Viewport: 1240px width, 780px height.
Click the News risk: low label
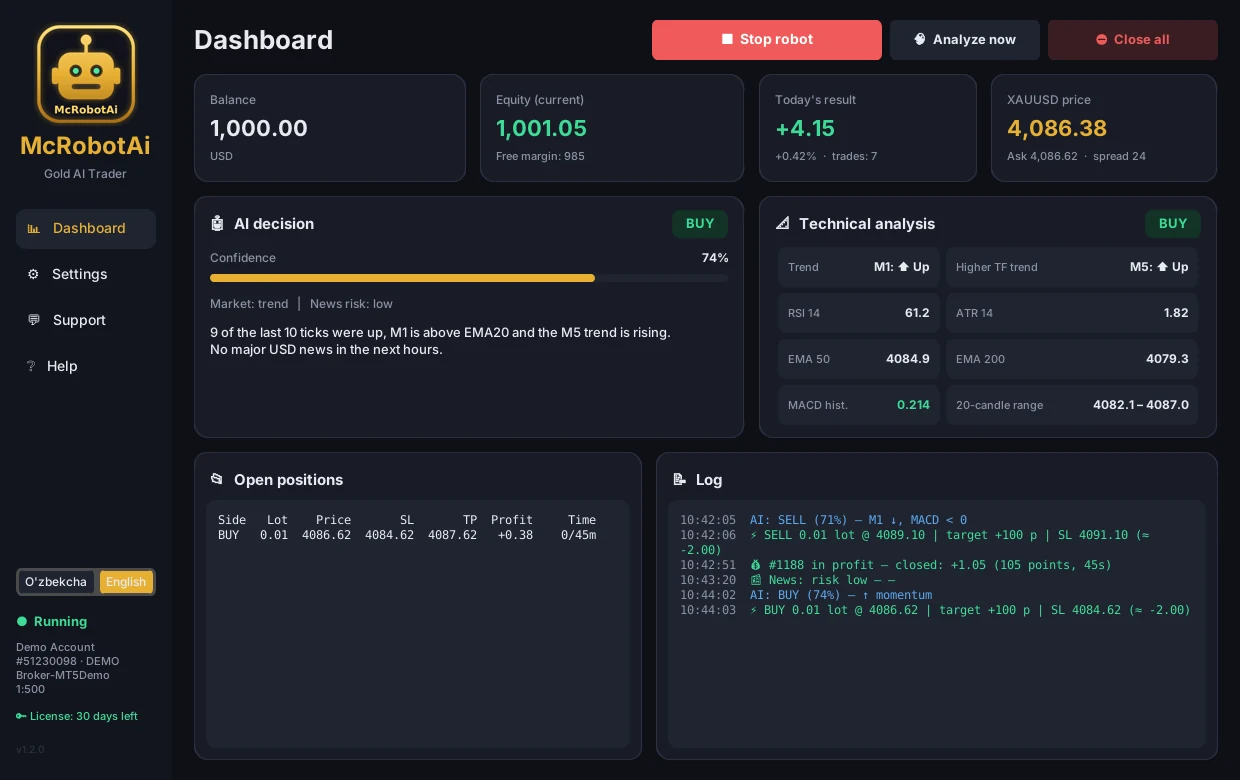click(351, 304)
